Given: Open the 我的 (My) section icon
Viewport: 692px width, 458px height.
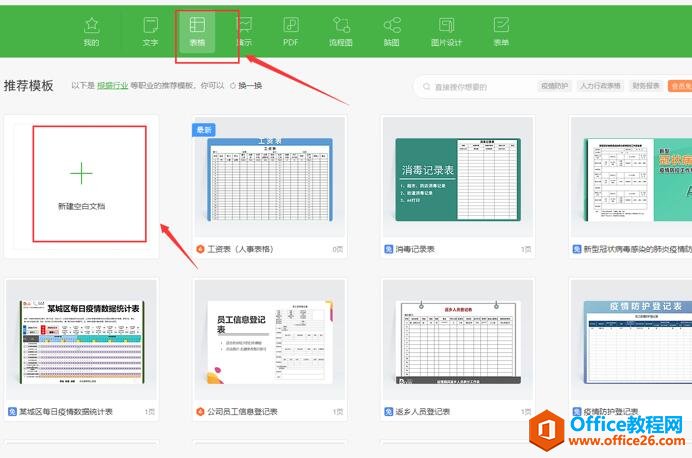Looking at the screenshot, I should pos(92,31).
